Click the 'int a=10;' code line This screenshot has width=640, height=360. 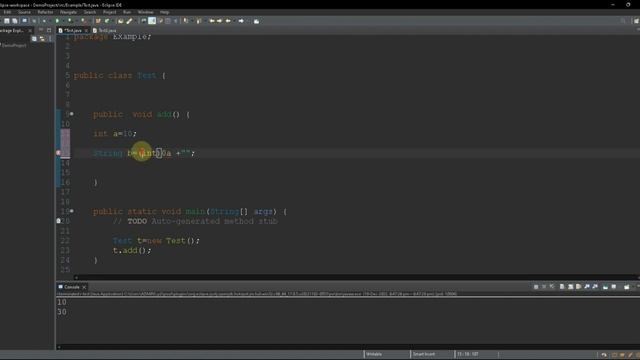tap(115, 133)
